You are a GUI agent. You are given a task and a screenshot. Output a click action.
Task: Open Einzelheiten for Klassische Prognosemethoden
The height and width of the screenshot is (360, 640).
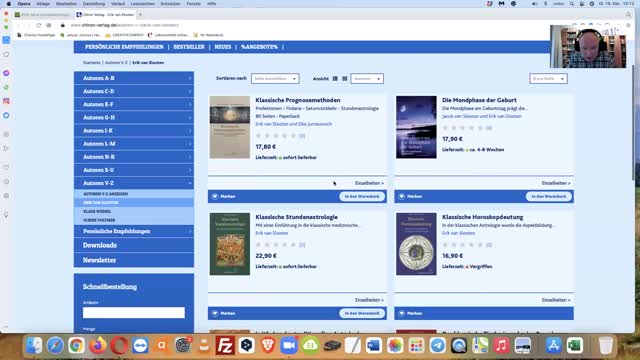[x=369, y=183]
